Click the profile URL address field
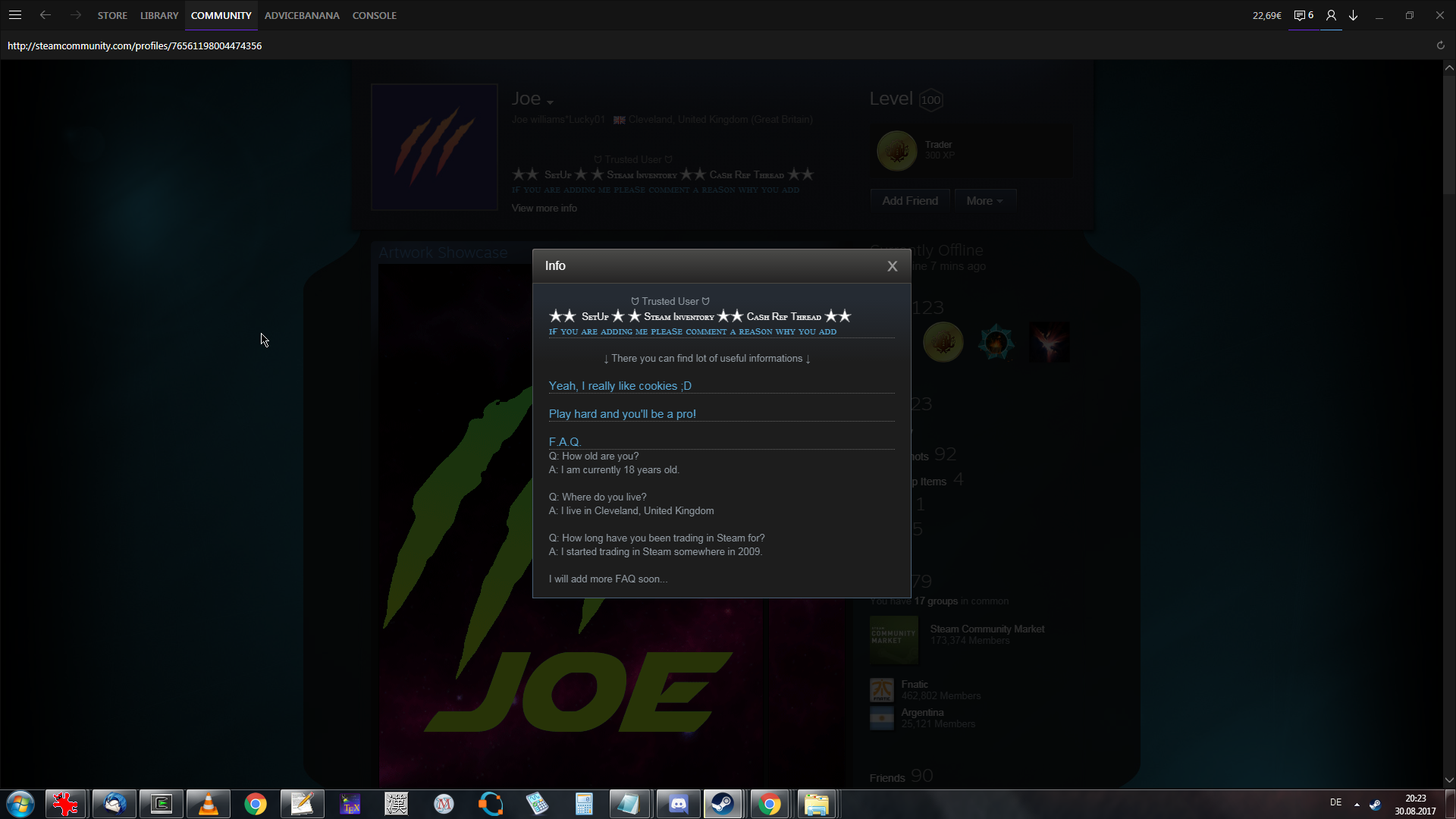The image size is (1456, 819). pyautogui.click(x=135, y=45)
